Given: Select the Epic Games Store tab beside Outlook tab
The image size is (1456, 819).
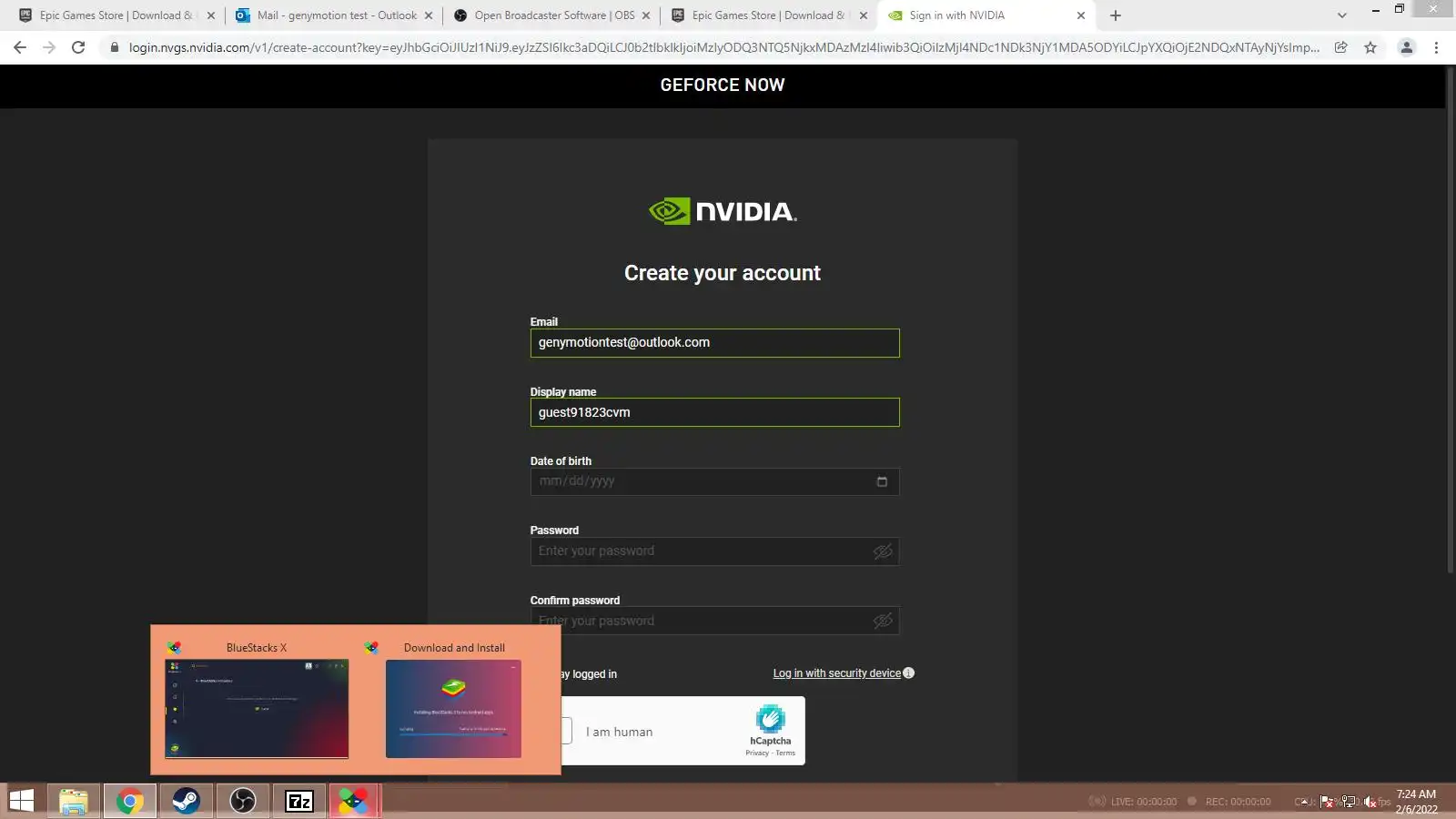Looking at the screenshot, I should tap(116, 15).
